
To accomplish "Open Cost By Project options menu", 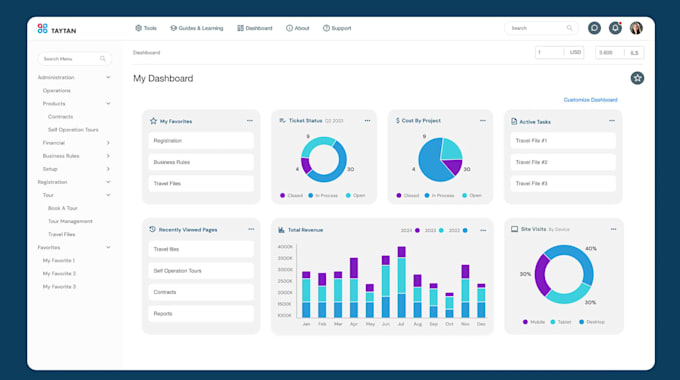I will click(483, 121).
